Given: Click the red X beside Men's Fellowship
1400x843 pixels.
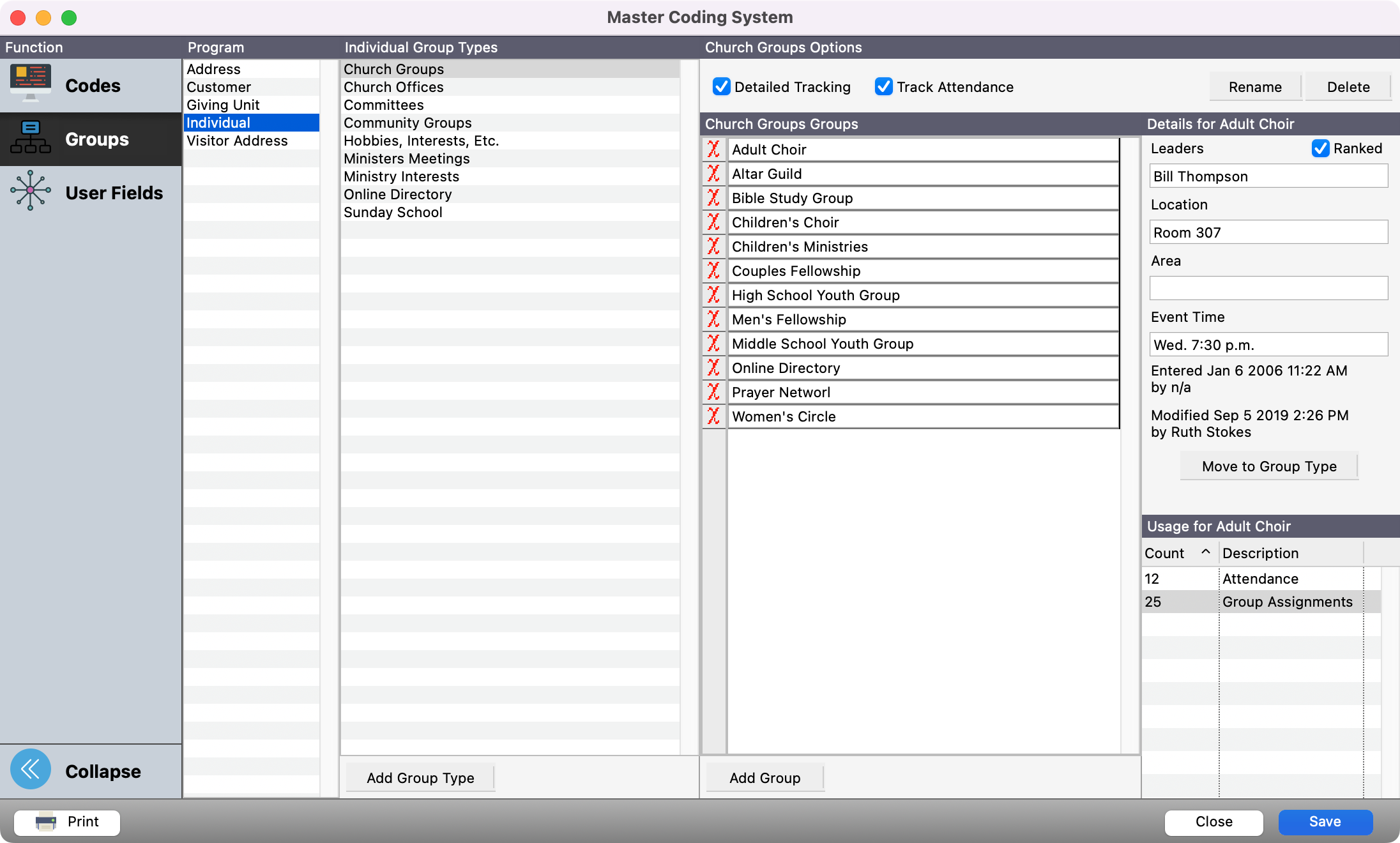Looking at the screenshot, I should (x=713, y=319).
